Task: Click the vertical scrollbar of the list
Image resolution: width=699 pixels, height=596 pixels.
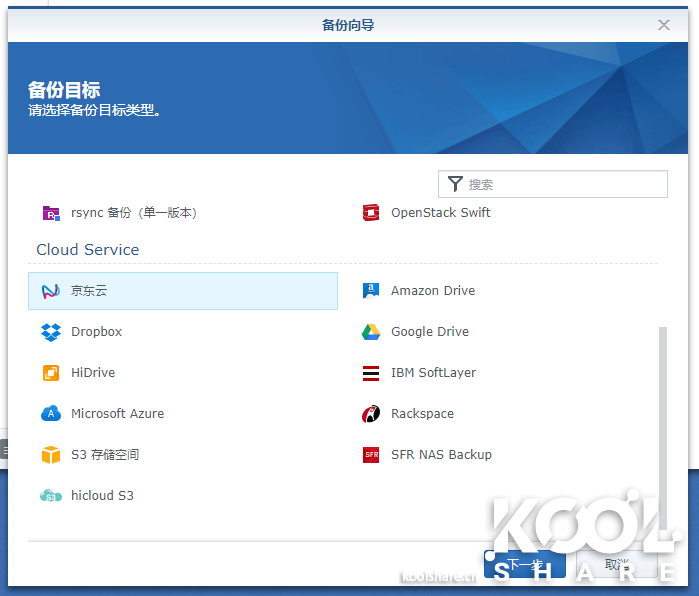Action: tap(659, 400)
